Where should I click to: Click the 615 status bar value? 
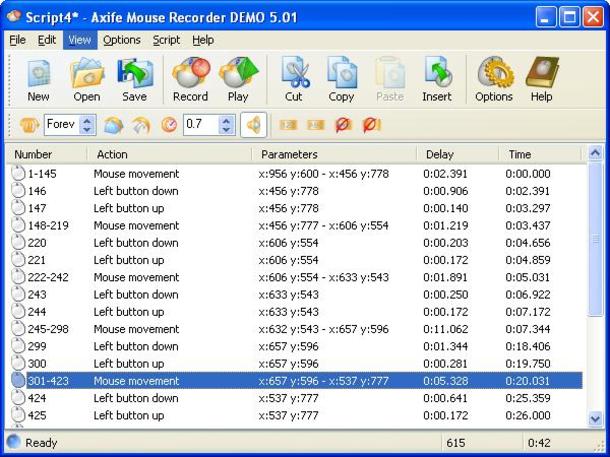(456, 443)
